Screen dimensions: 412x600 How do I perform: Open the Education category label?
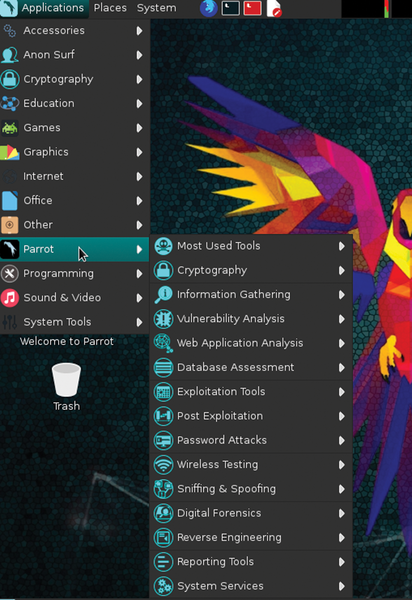[49, 103]
